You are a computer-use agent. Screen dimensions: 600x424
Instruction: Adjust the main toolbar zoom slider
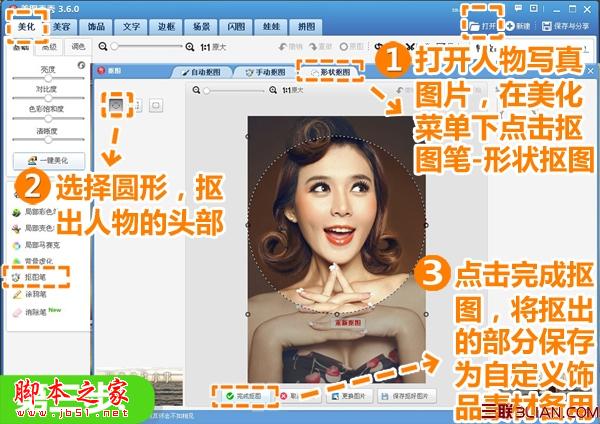click(147, 46)
